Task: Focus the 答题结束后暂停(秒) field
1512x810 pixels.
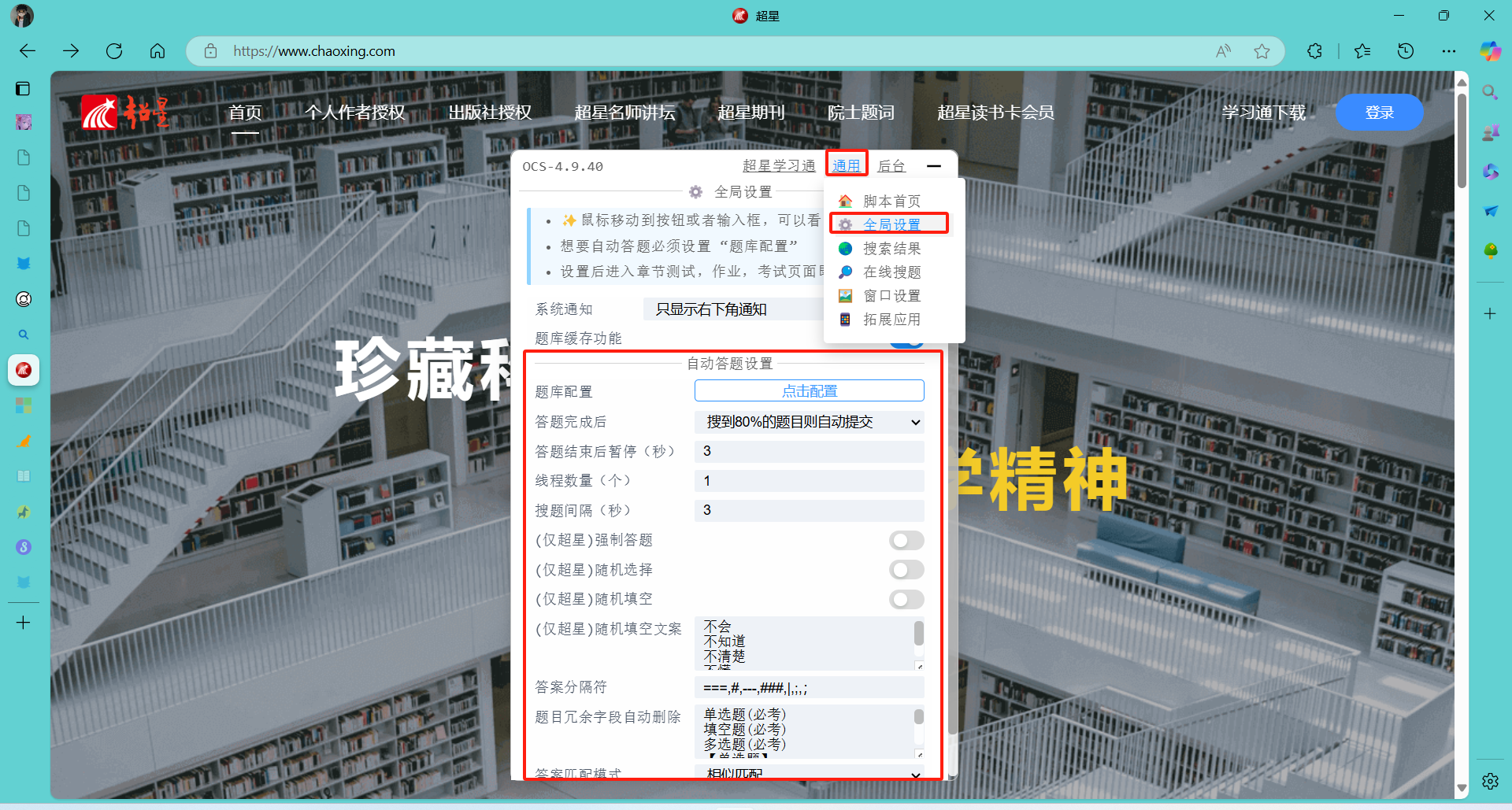Action: pyautogui.click(x=810, y=451)
